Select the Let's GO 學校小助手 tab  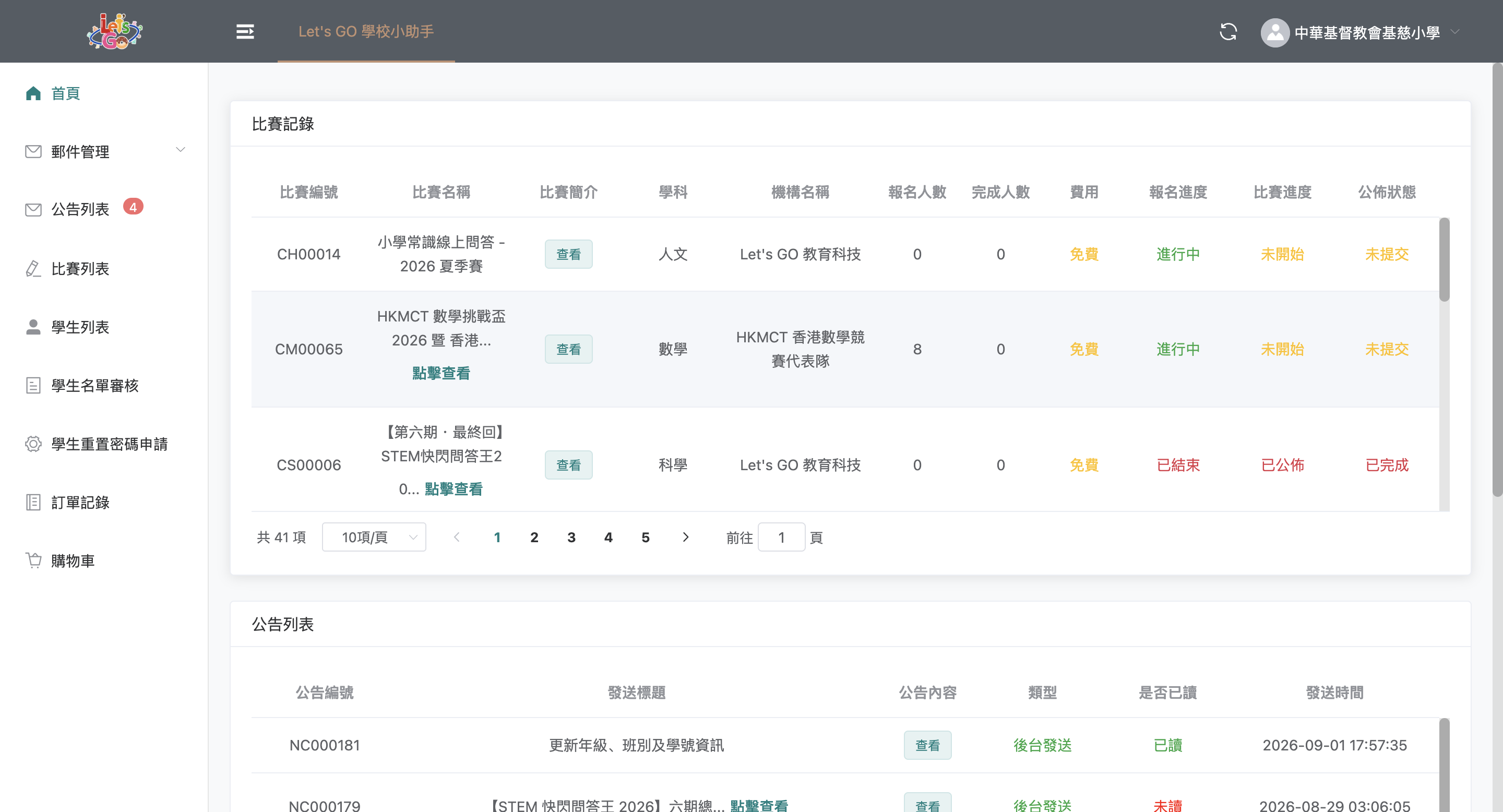coord(366,31)
